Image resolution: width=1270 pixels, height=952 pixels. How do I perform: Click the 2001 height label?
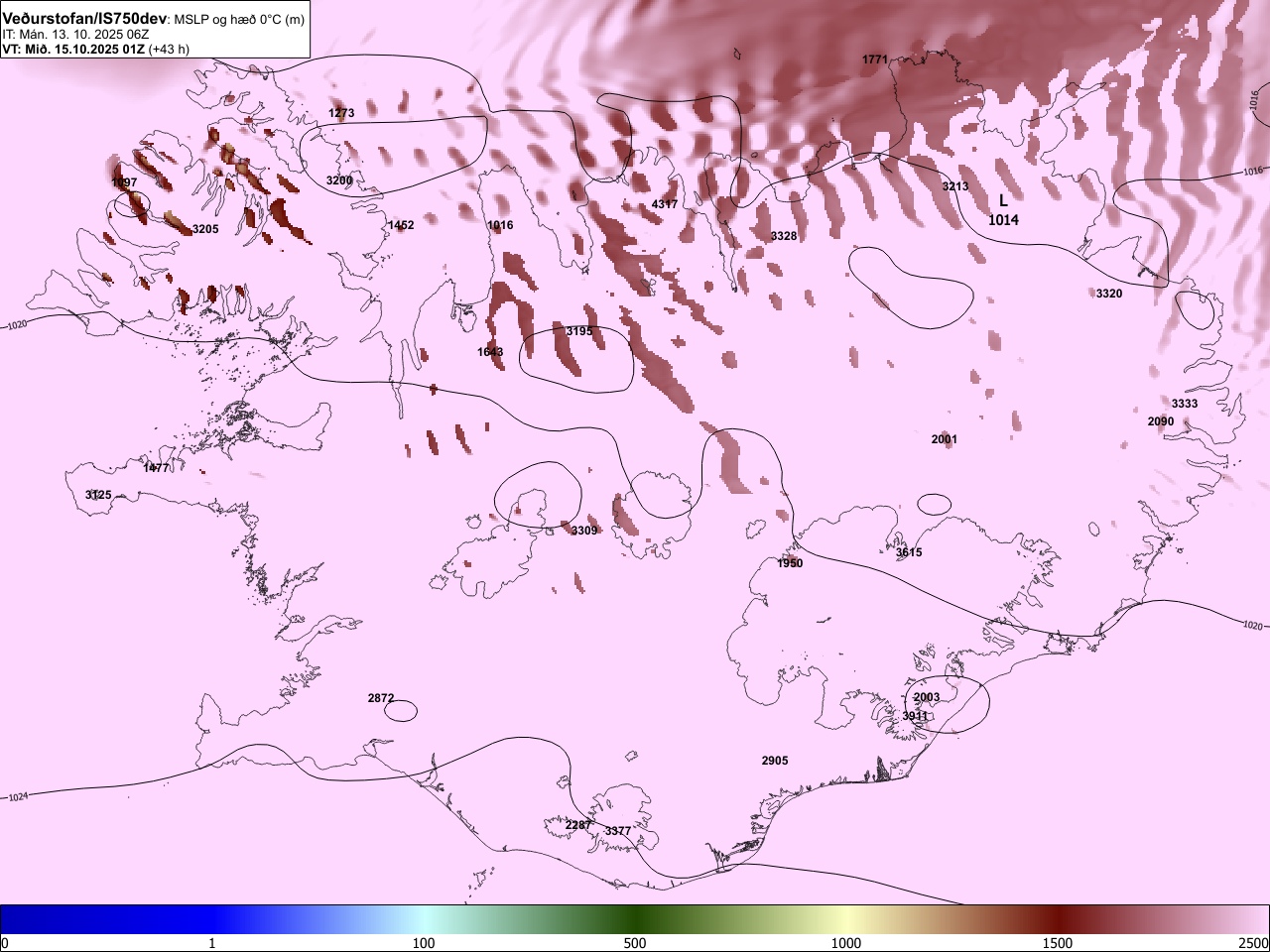(945, 439)
